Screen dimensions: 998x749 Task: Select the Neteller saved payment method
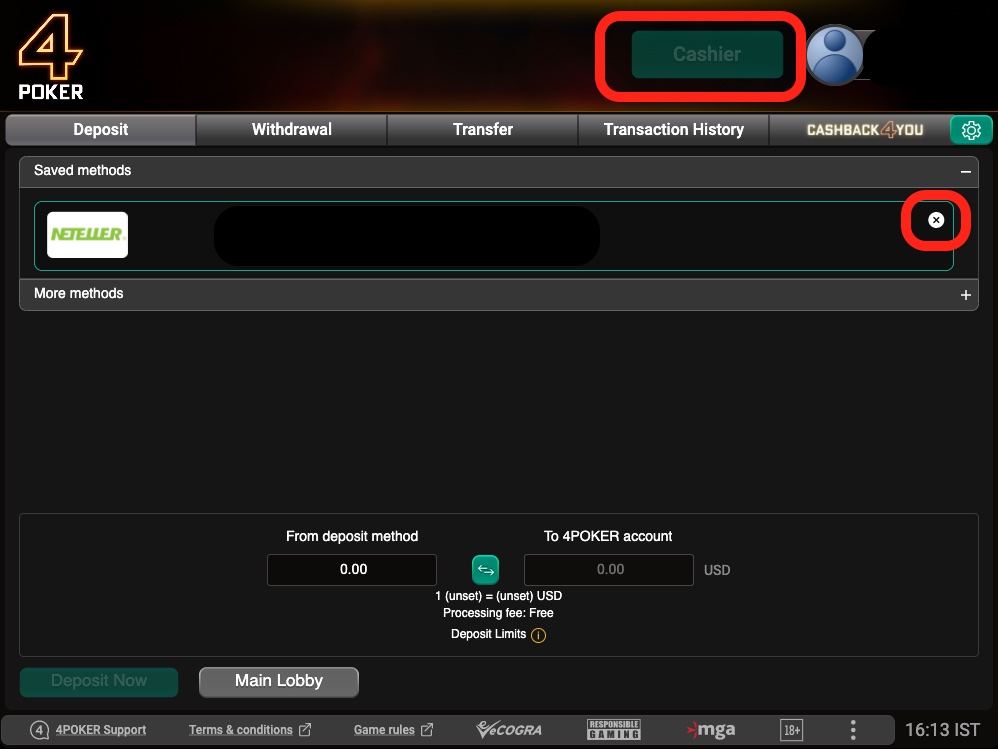[88, 235]
